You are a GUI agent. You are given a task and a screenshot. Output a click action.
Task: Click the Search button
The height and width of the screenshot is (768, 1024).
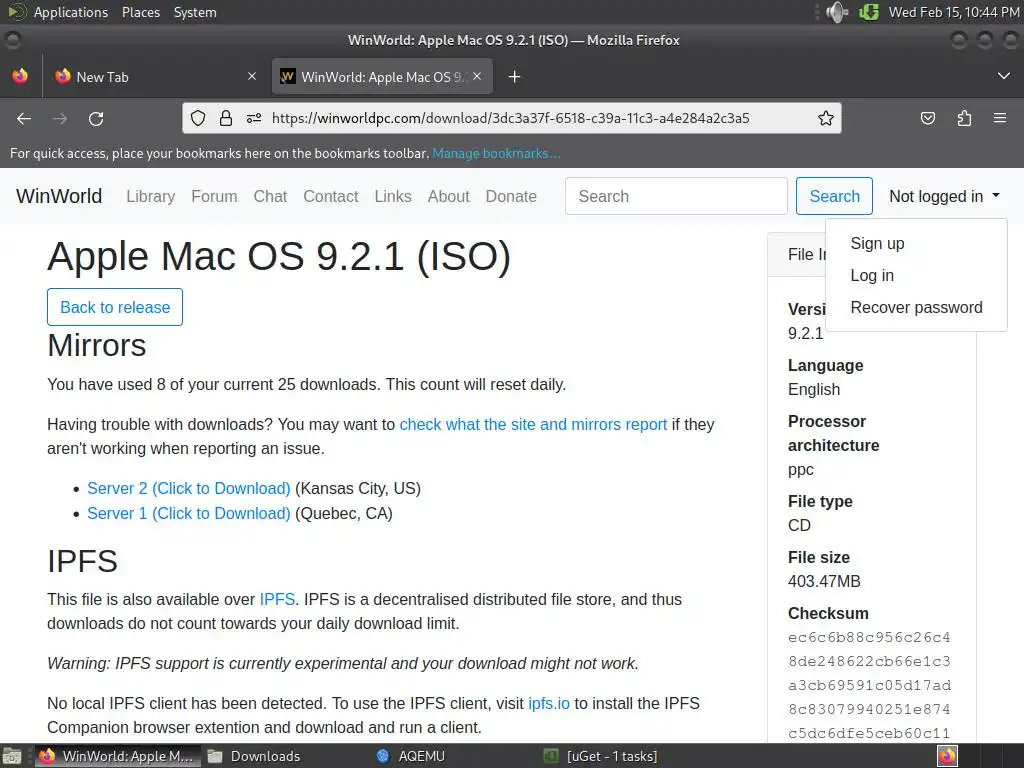(x=834, y=196)
